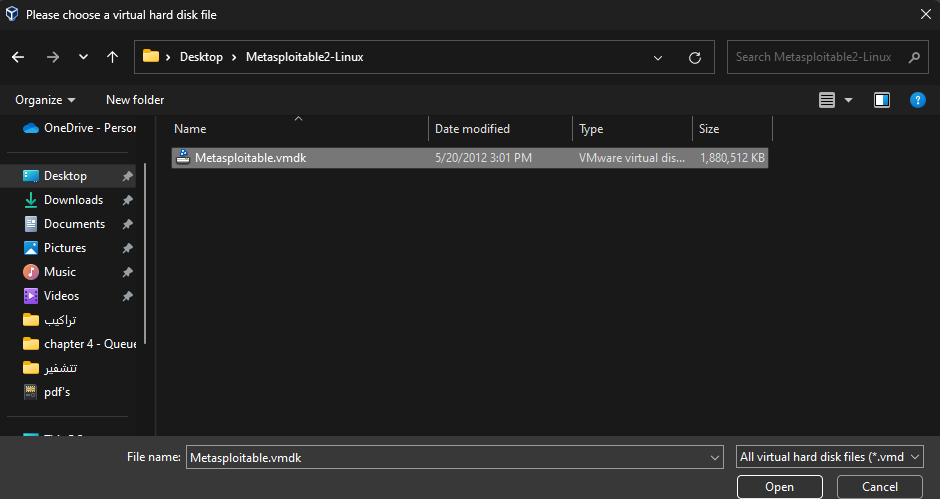Go back with the left arrow

[x=18, y=57]
